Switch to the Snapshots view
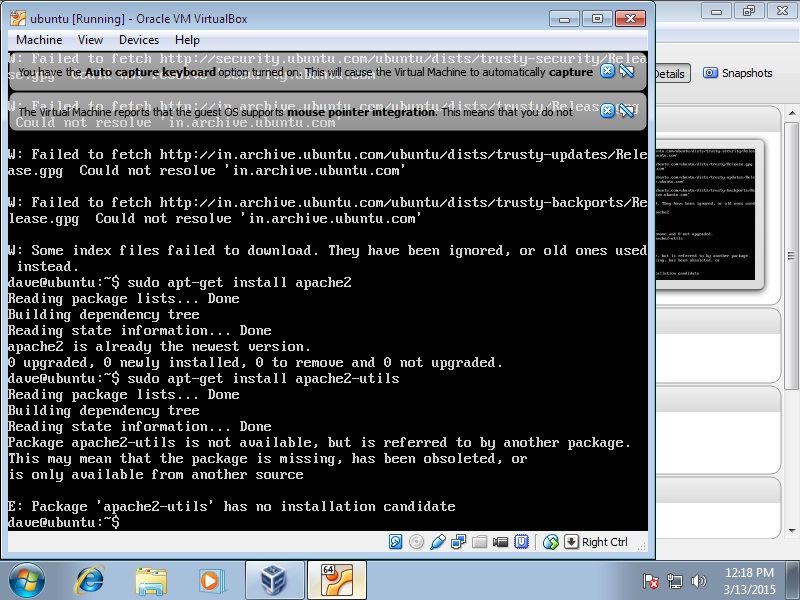Viewport: 800px width, 600px height. tap(742, 73)
